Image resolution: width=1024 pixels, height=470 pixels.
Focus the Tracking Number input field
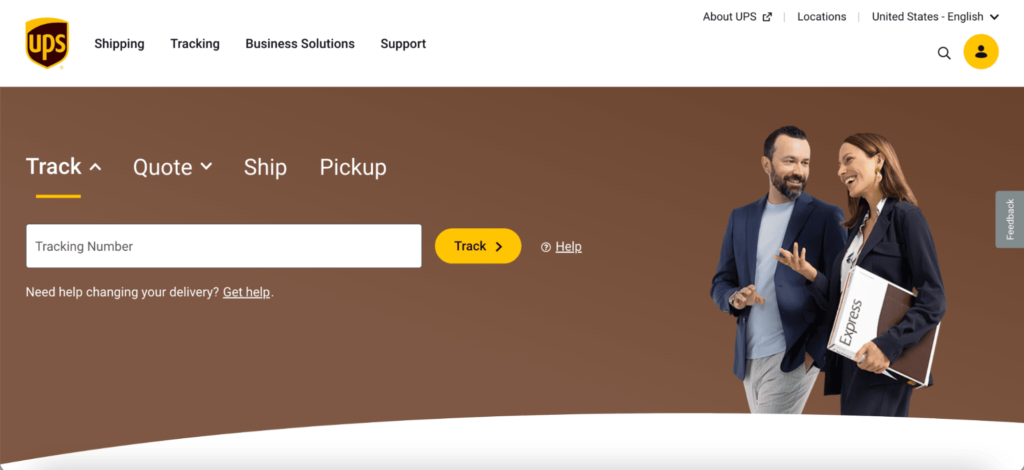pos(224,246)
